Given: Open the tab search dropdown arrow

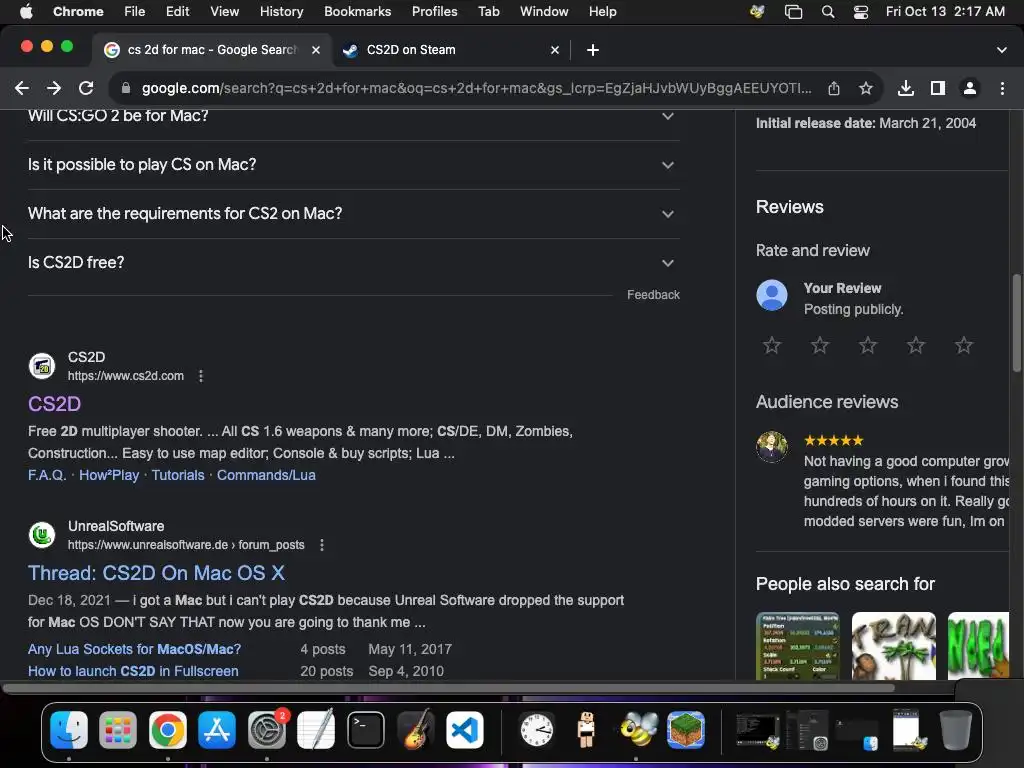Looking at the screenshot, I should pos(1002,50).
